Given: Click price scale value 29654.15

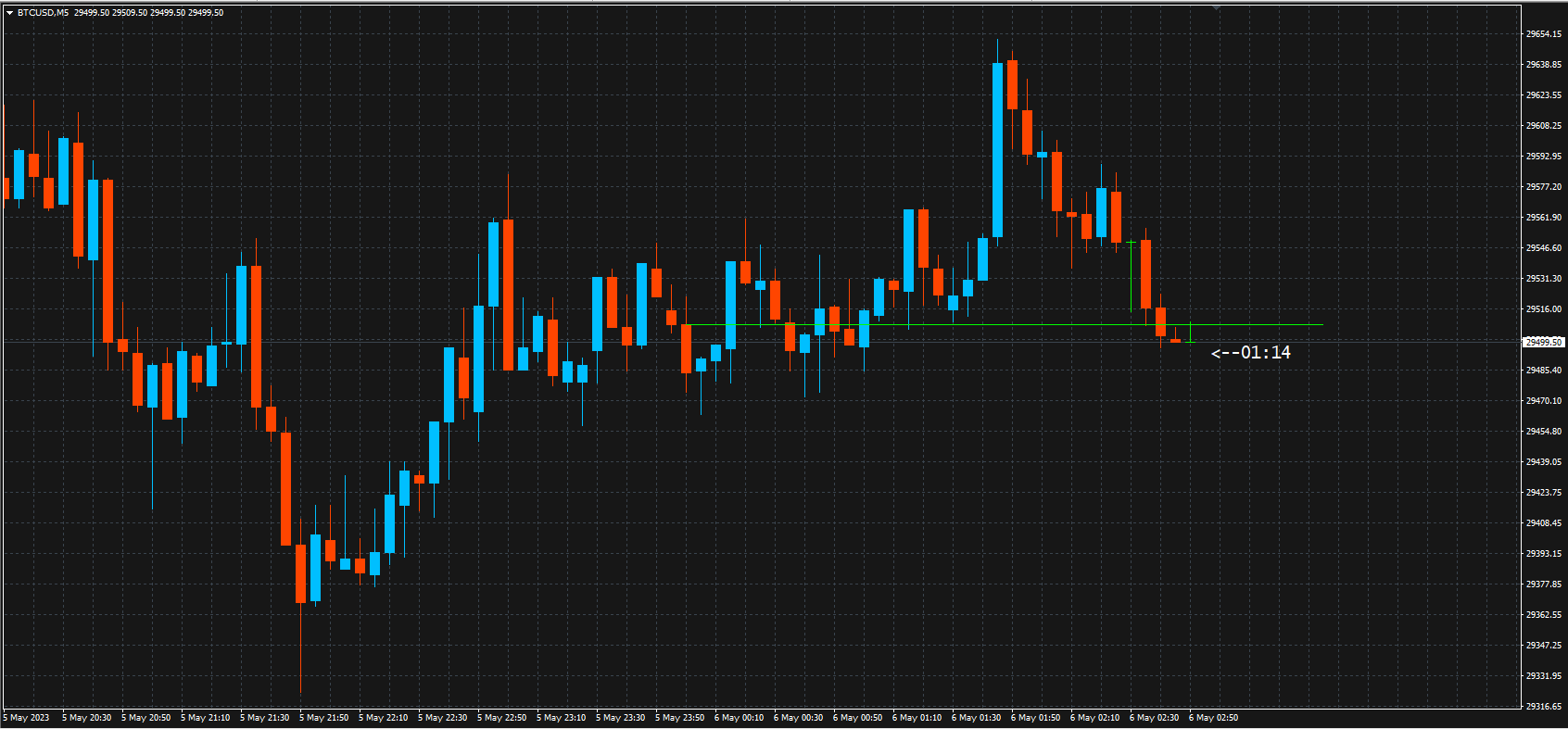Looking at the screenshot, I should coord(1544,34).
